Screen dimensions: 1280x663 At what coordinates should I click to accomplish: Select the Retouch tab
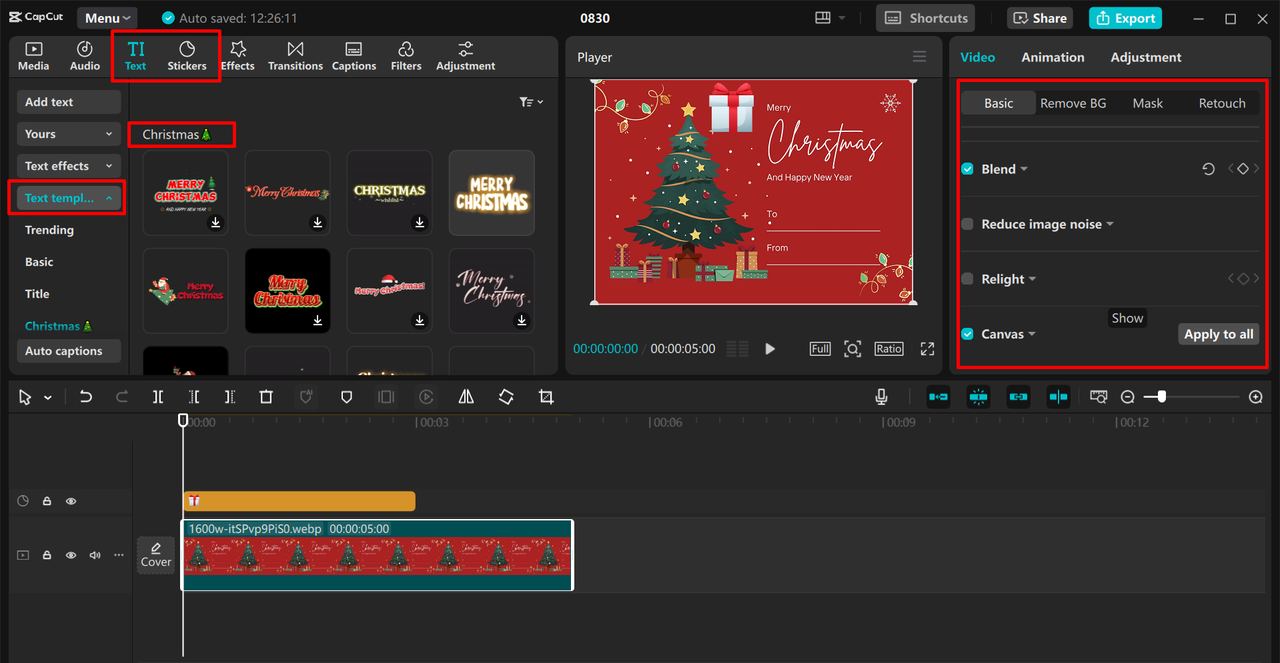pos(1222,103)
